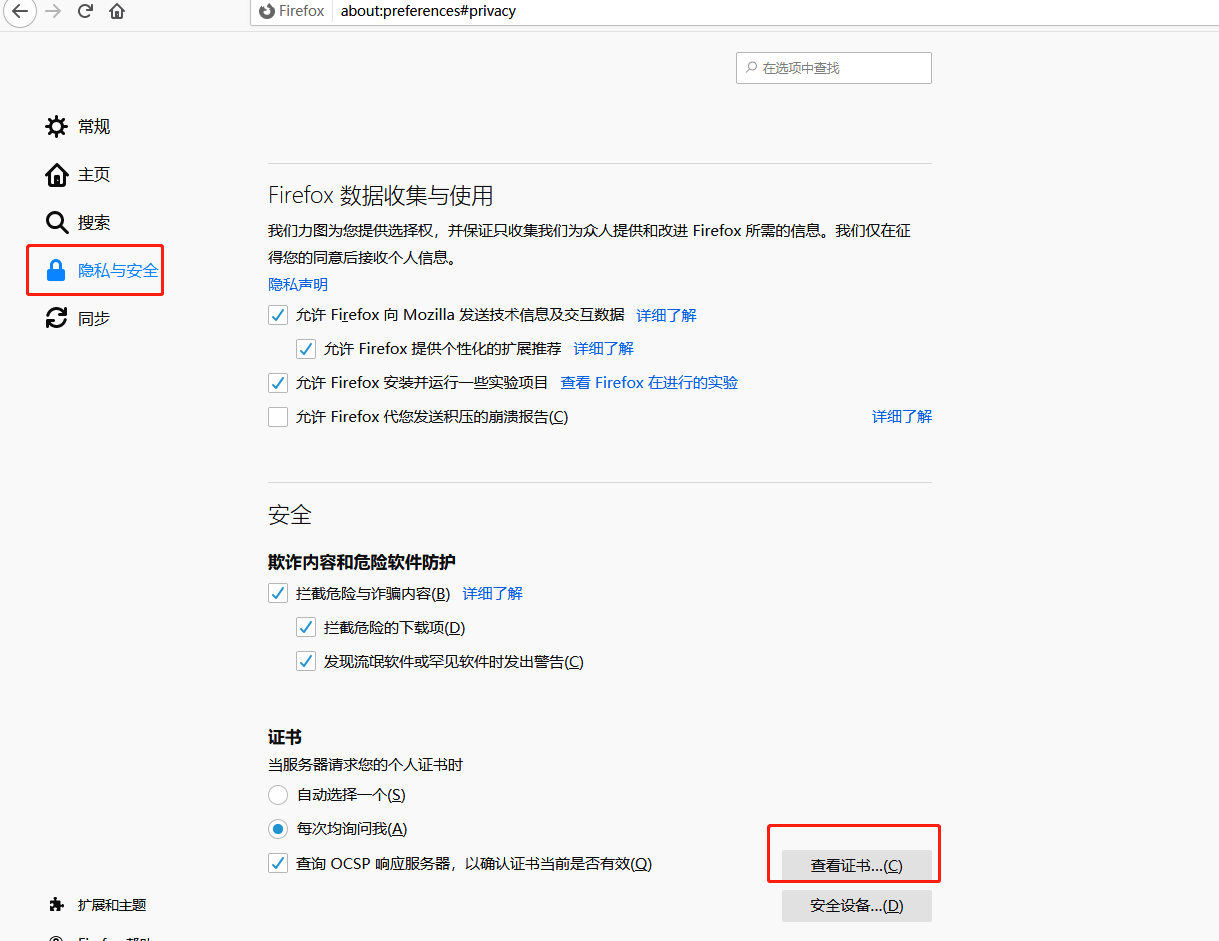Click the browser back arrow button
1219x941 pixels.
[19, 12]
